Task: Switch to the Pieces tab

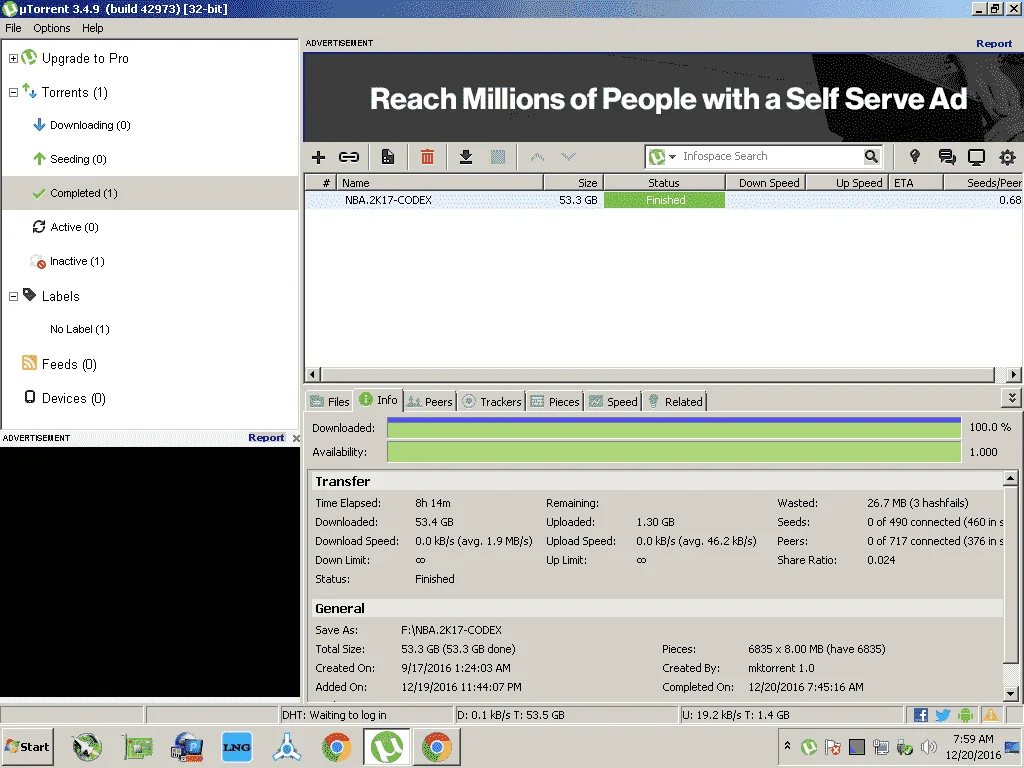Action: 555,402
